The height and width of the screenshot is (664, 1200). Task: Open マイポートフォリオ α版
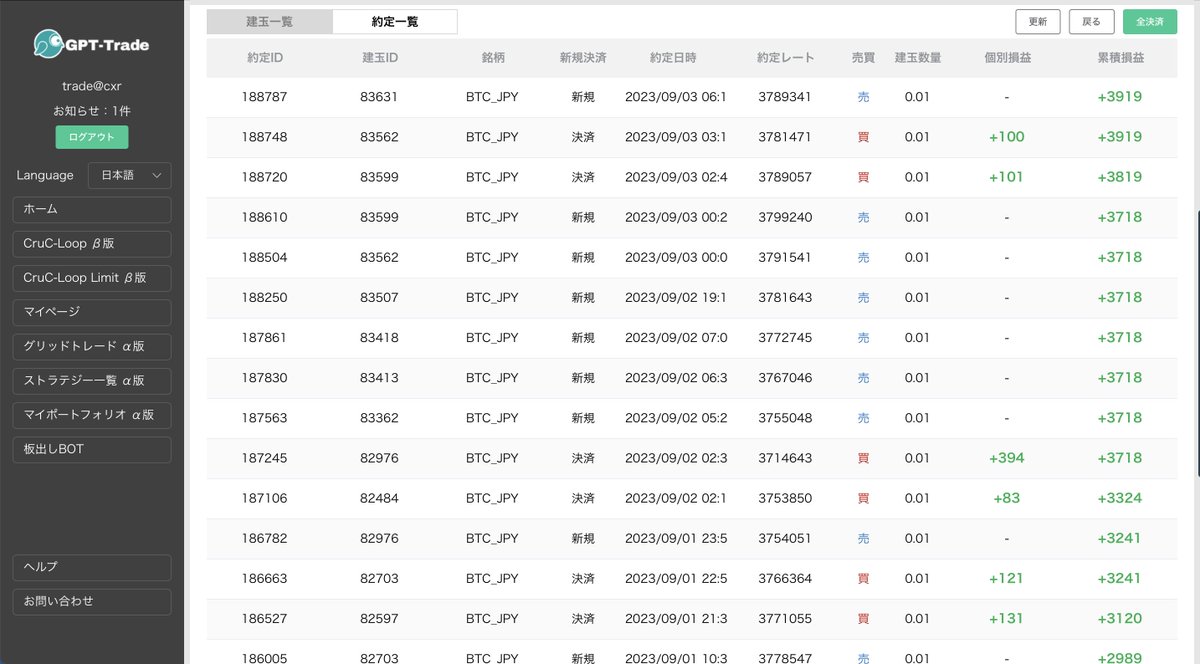pos(91,415)
